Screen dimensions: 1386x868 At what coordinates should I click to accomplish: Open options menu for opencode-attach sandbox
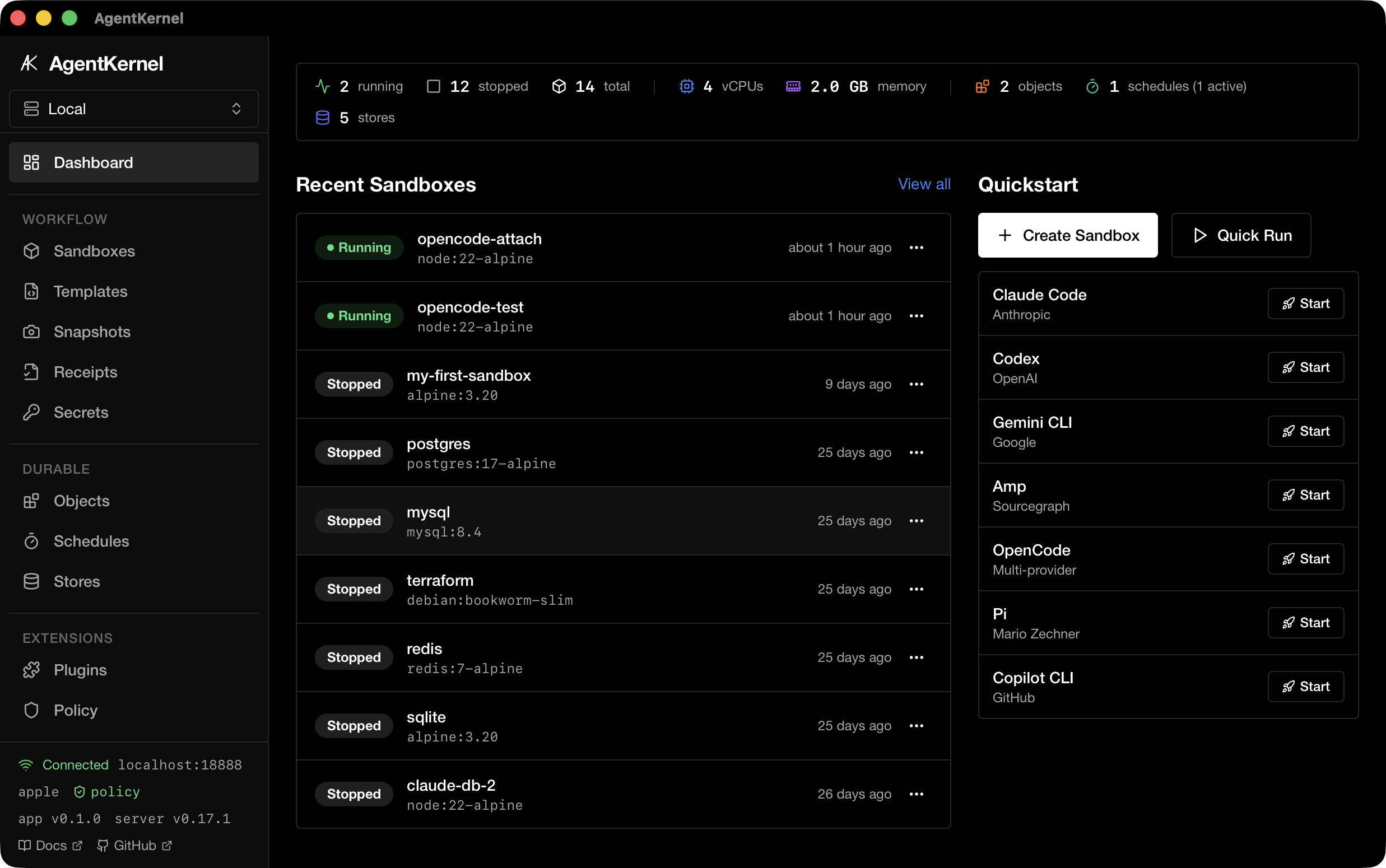[x=916, y=248]
